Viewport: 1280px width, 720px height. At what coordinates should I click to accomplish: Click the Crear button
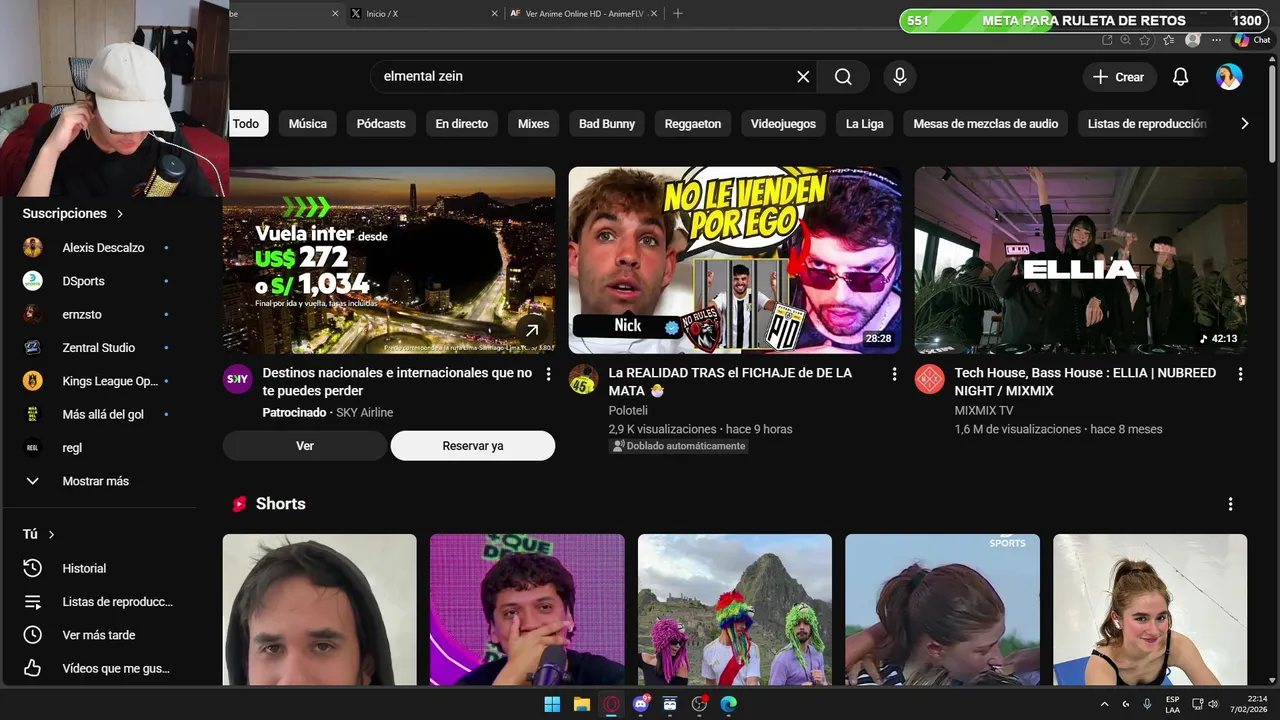tap(1119, 77)
